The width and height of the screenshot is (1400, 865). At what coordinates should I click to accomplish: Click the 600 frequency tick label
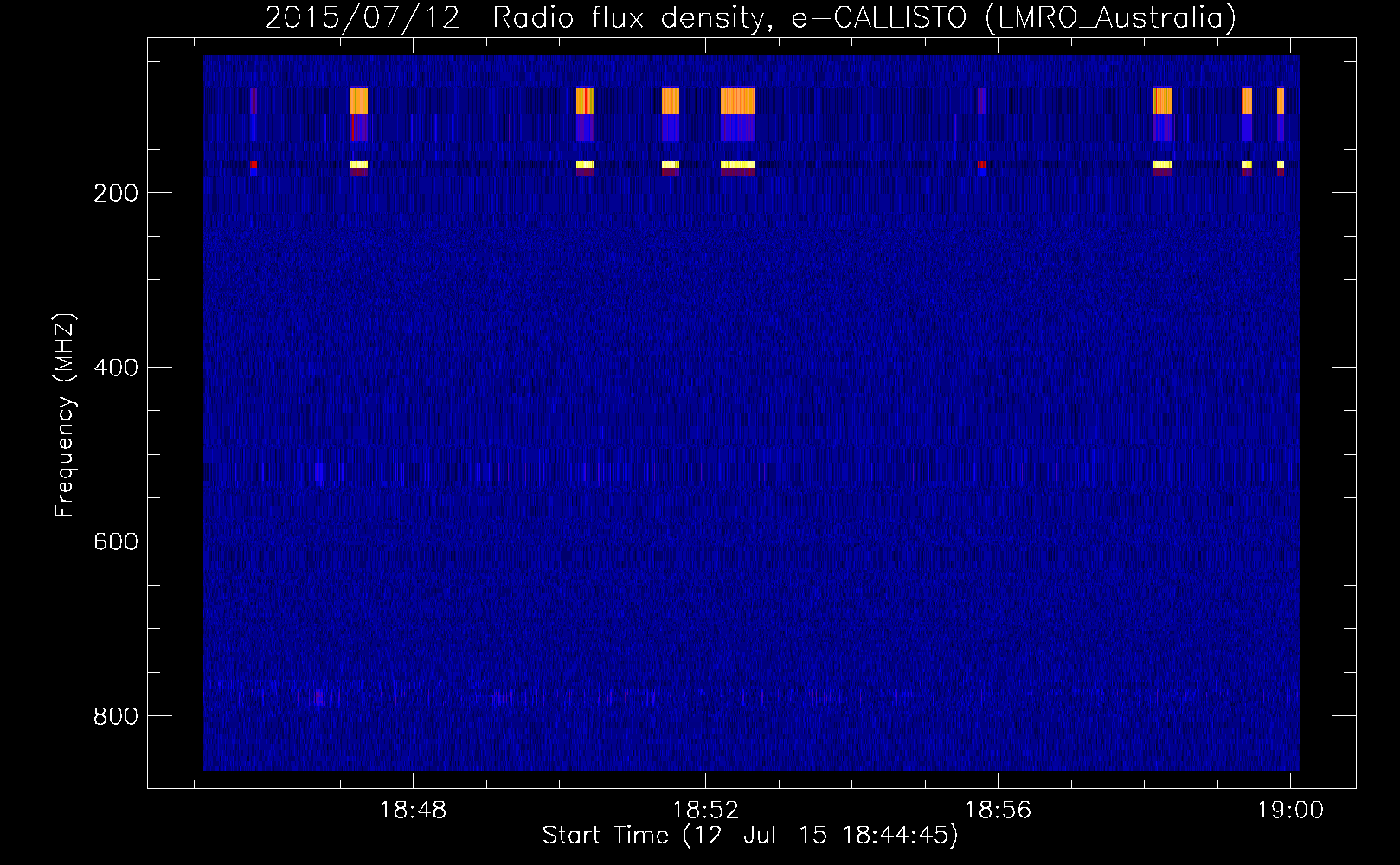[x=116, y=541]
